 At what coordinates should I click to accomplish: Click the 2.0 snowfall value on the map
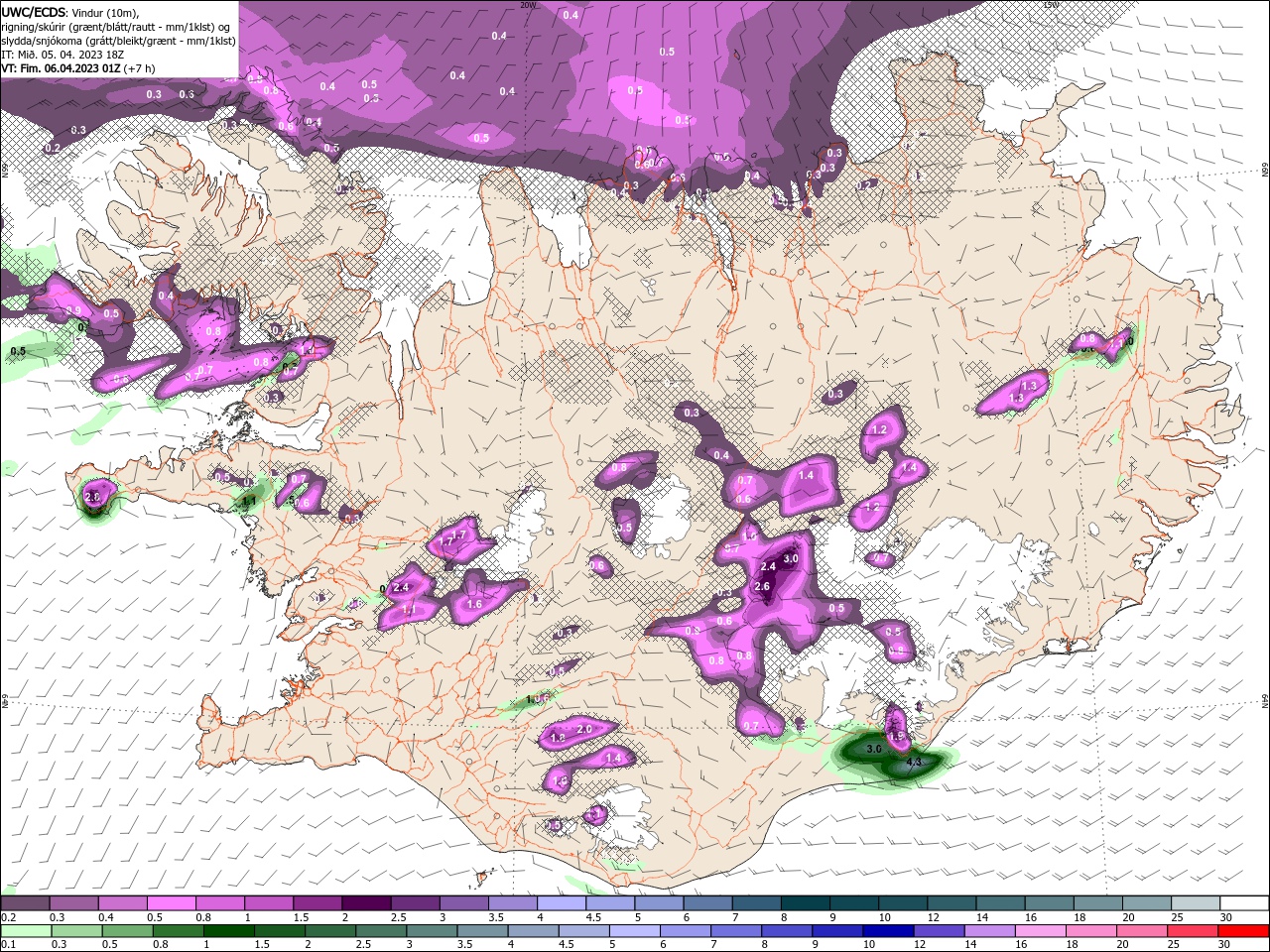click(583, 729)
